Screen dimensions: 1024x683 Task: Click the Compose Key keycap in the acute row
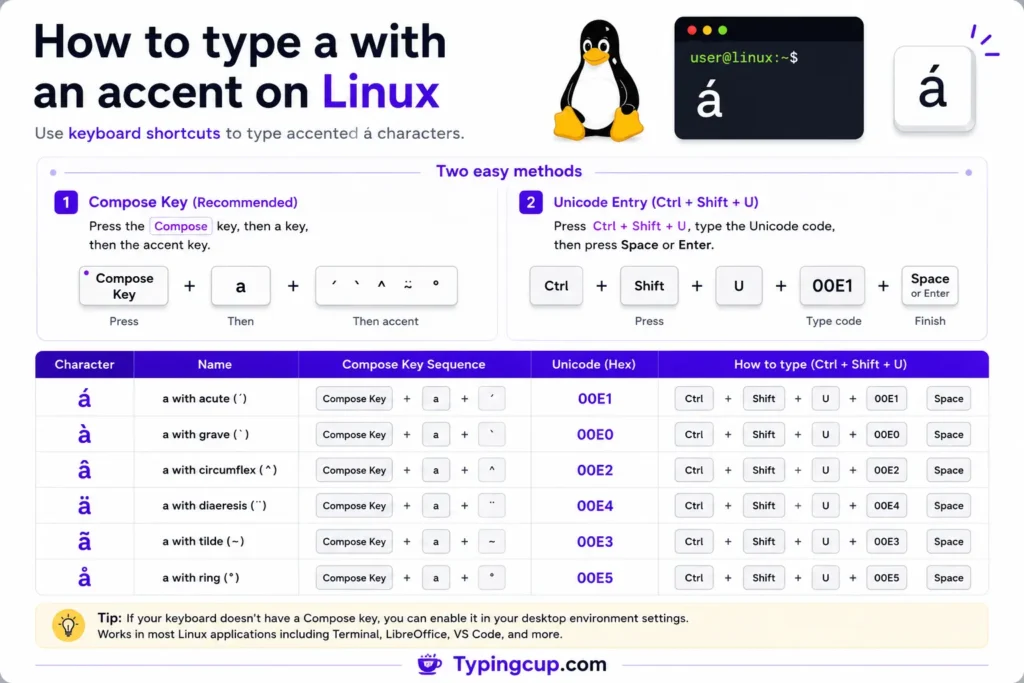click(354, 398)
